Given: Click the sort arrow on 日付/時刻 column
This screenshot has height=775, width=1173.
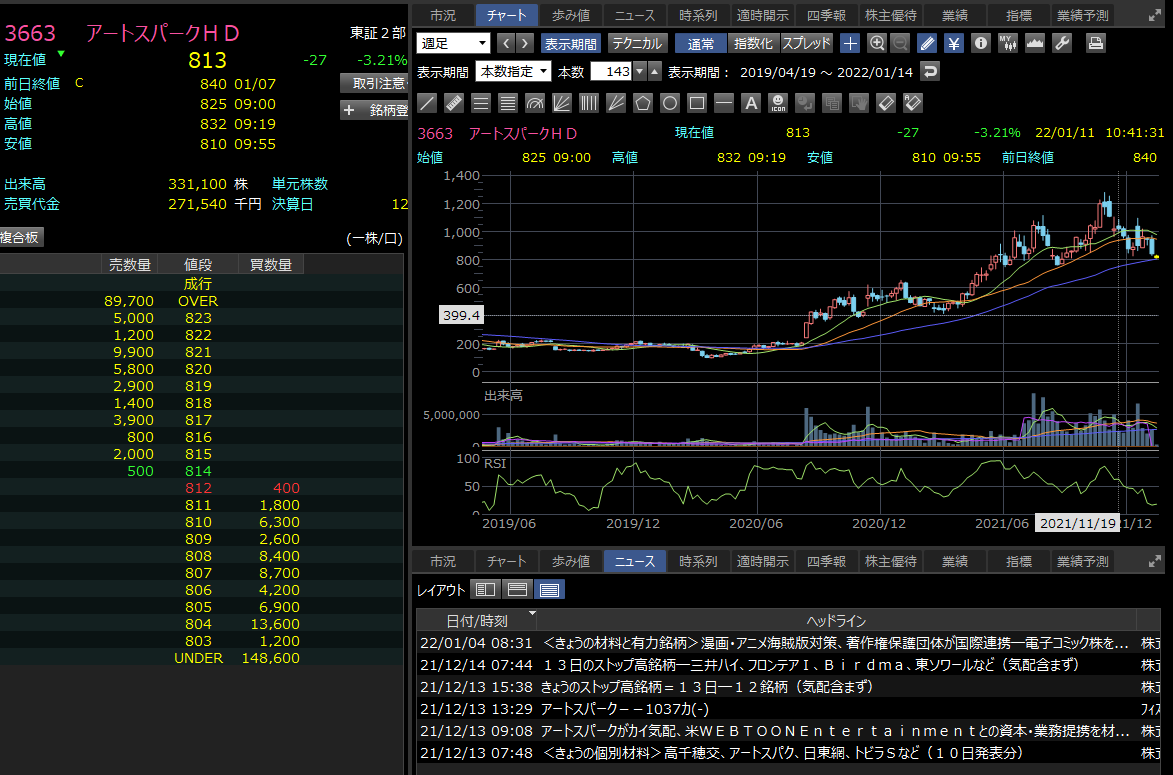Looking at the screenshot, I should pyautogui.click(x=532, y=613).
